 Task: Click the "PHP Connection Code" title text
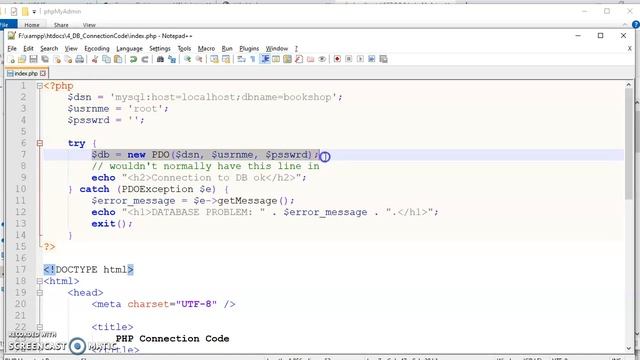click(172, 339)
